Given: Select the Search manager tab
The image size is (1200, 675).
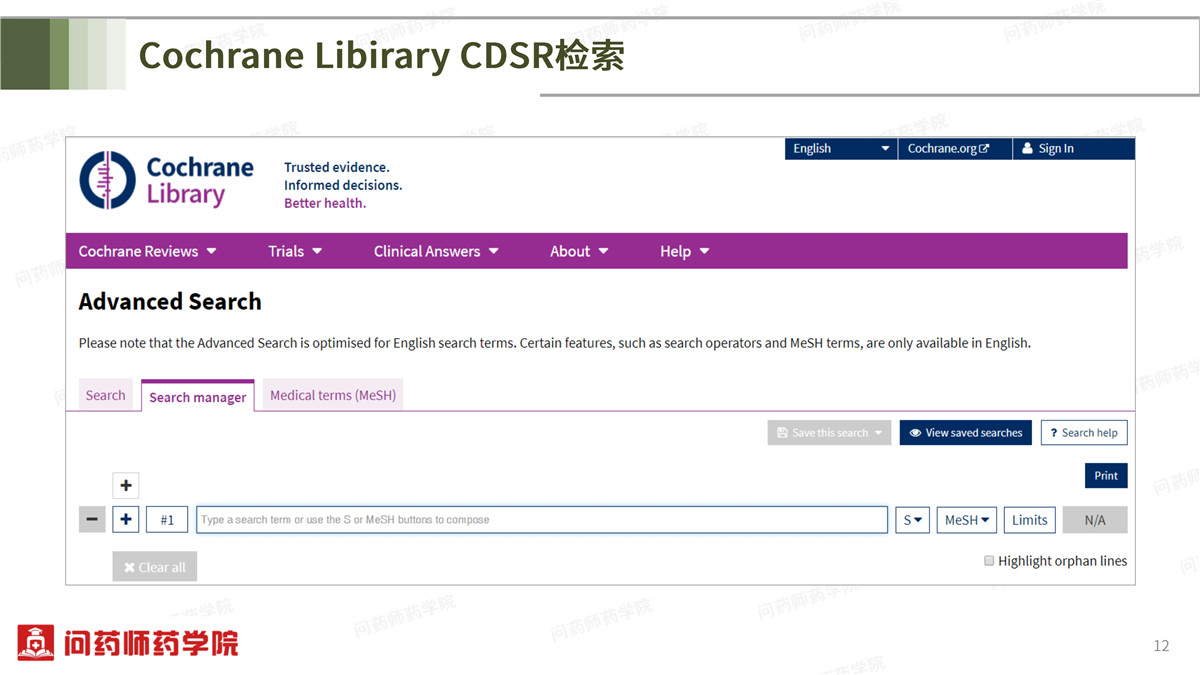Looking at the screenshot, I should pos(198,396).
